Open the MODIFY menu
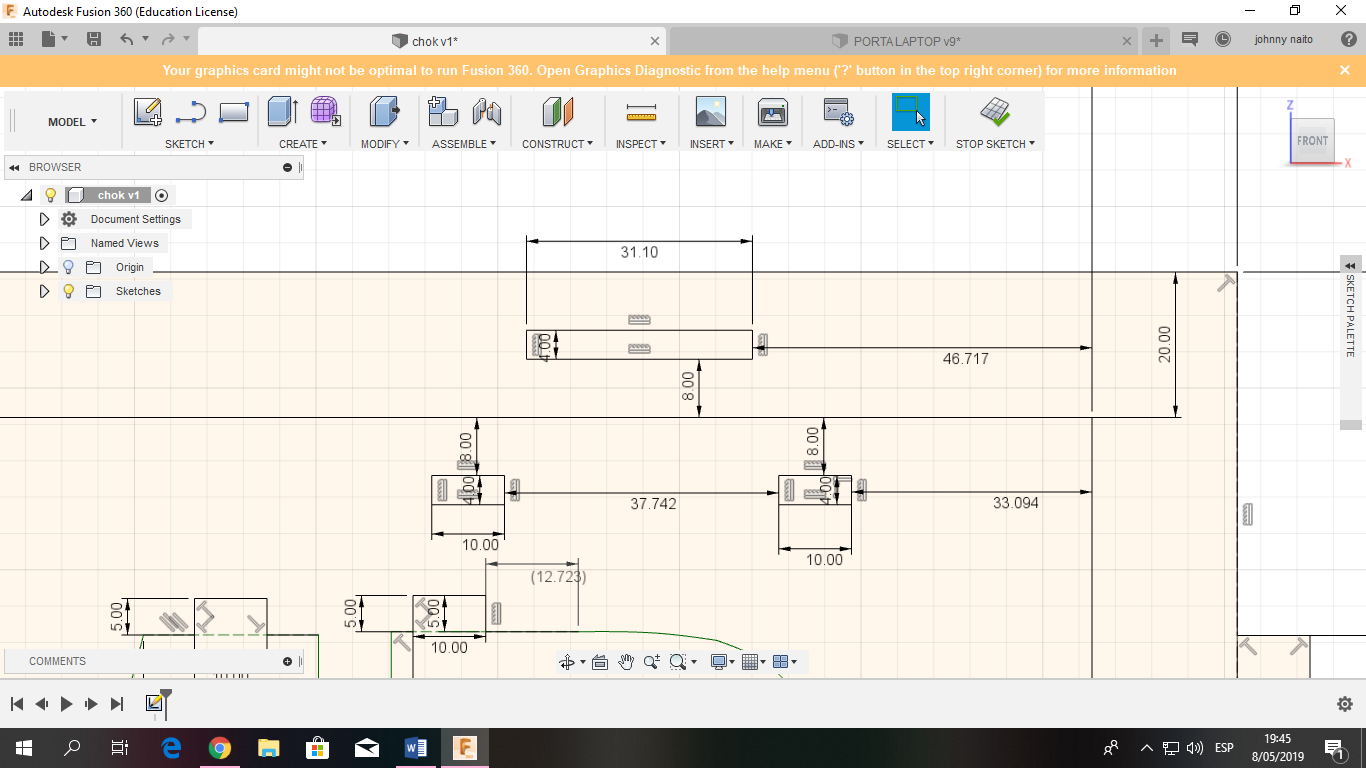The height and width of the screenshot is (768, 1366). tap(385, 144)
